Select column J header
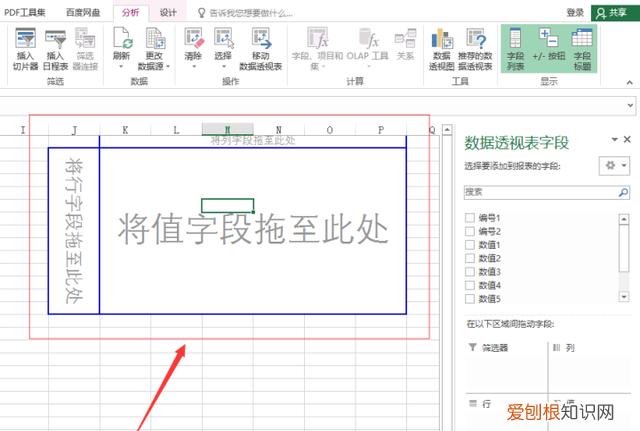Viewport: 640px width, 431px height. tap(74, 130)
